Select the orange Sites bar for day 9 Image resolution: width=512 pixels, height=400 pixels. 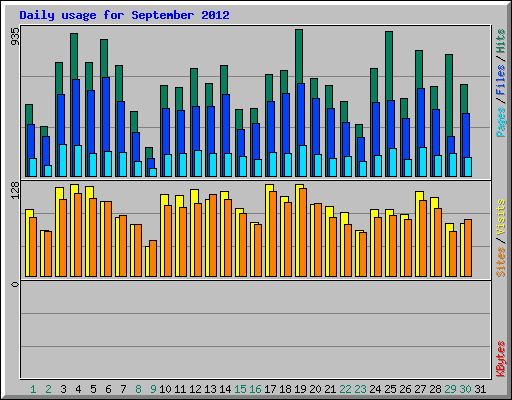[x=153, y=258]
